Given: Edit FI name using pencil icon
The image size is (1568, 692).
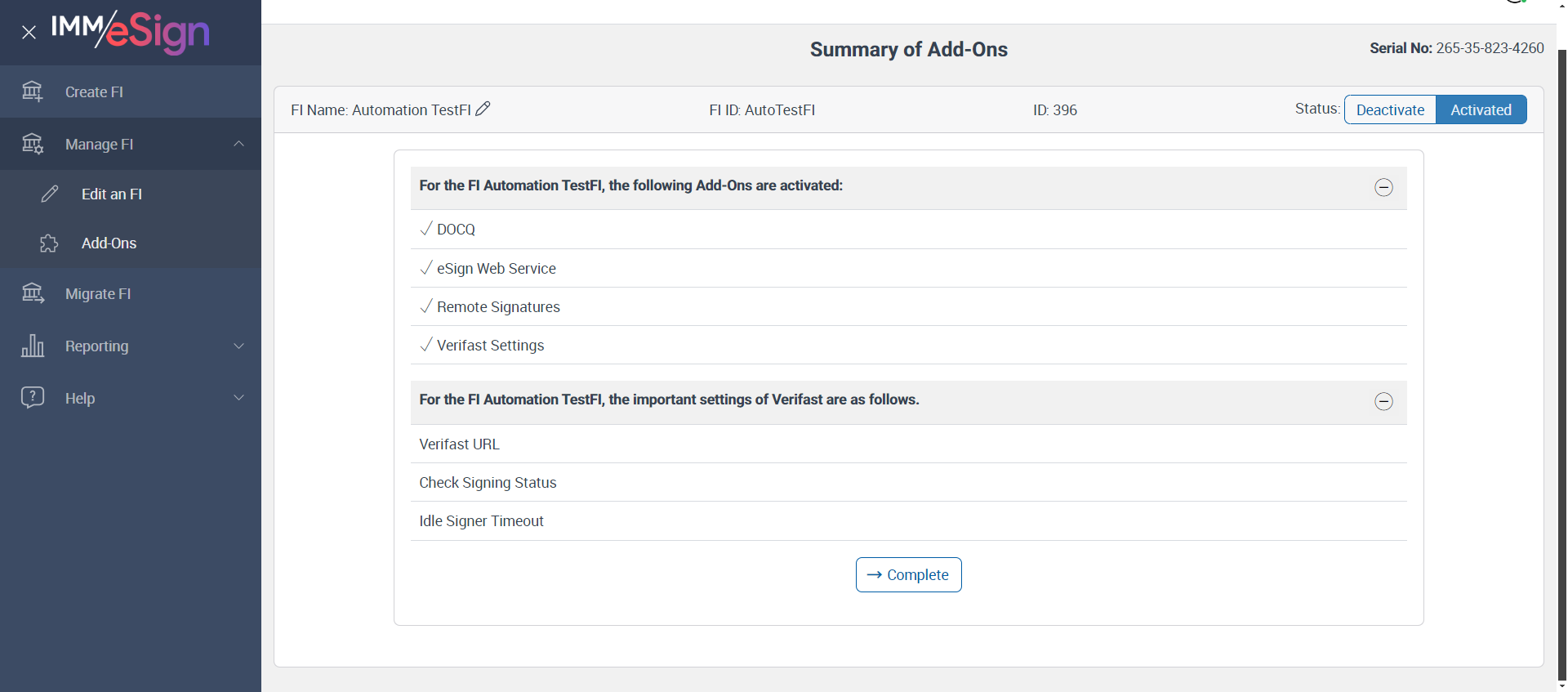Looking at the screenshot, I should pyautogui.click(x=483, y=109).
